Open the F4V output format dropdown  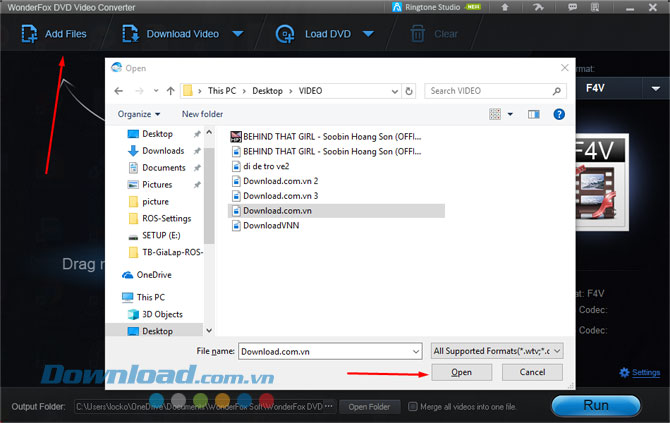coord(655,88)
